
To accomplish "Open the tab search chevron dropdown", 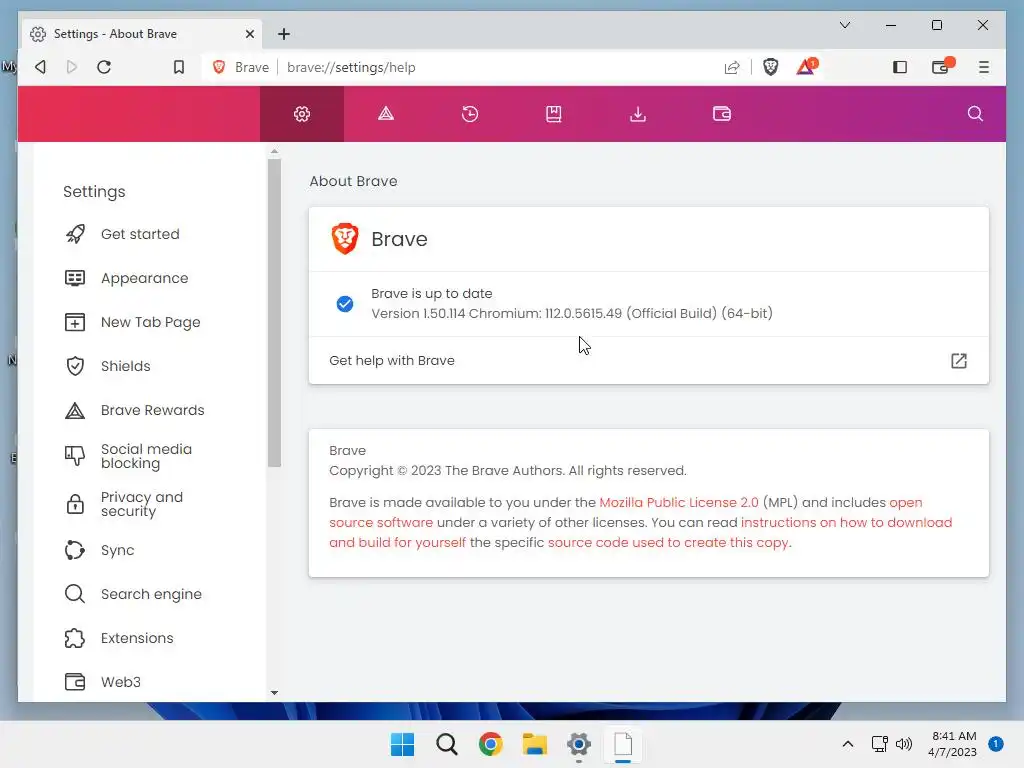I will point(844,25).
